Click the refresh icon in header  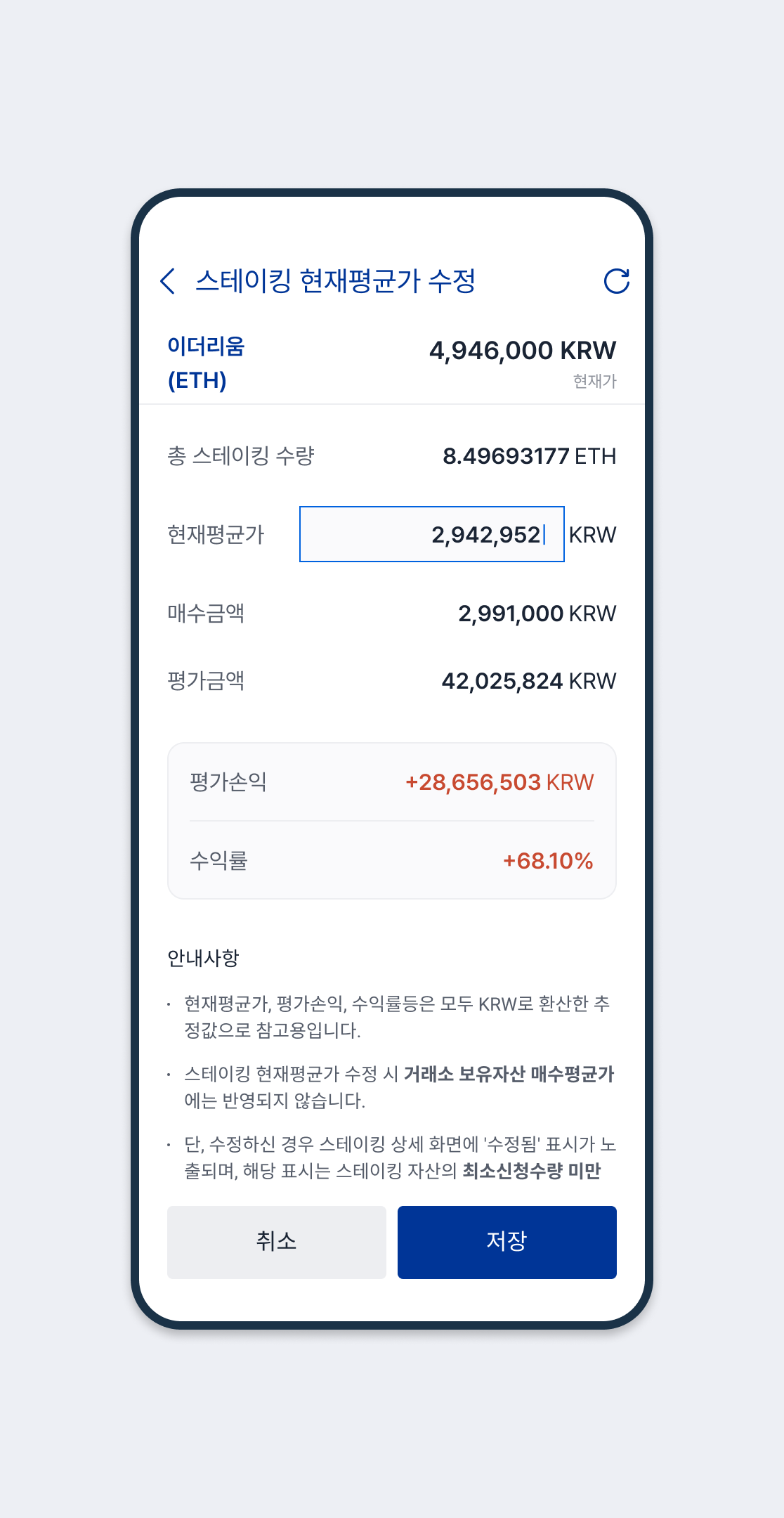[616, 281]
